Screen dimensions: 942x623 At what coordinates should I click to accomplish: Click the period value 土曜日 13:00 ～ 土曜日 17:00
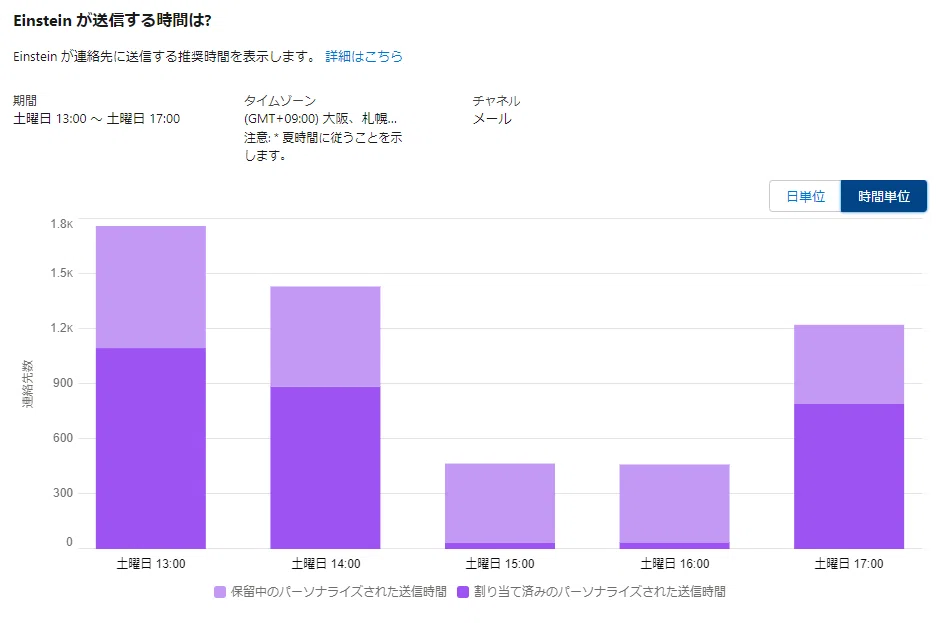coord(97,119)
